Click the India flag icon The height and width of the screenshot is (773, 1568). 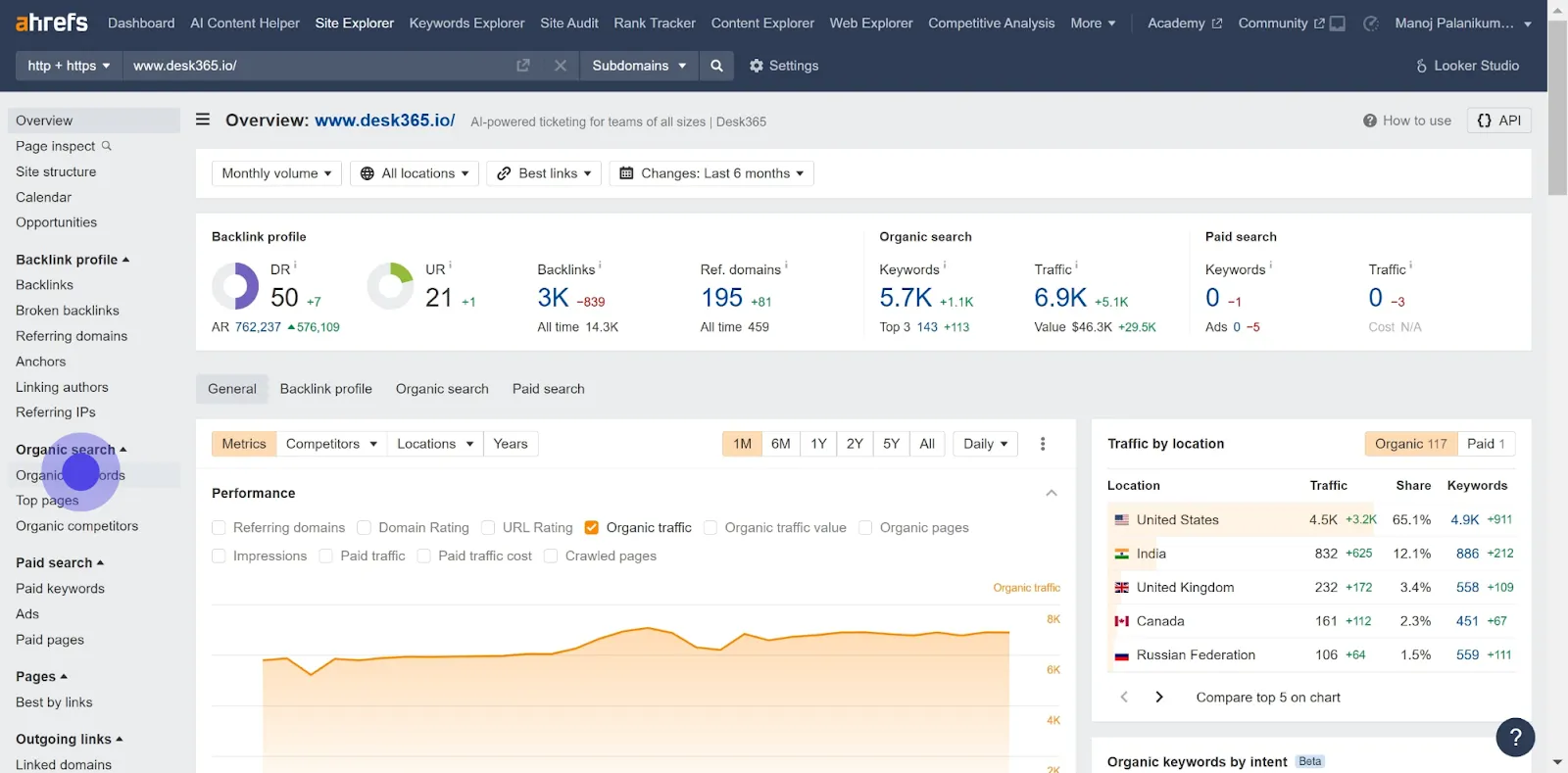click(1122, 554)
